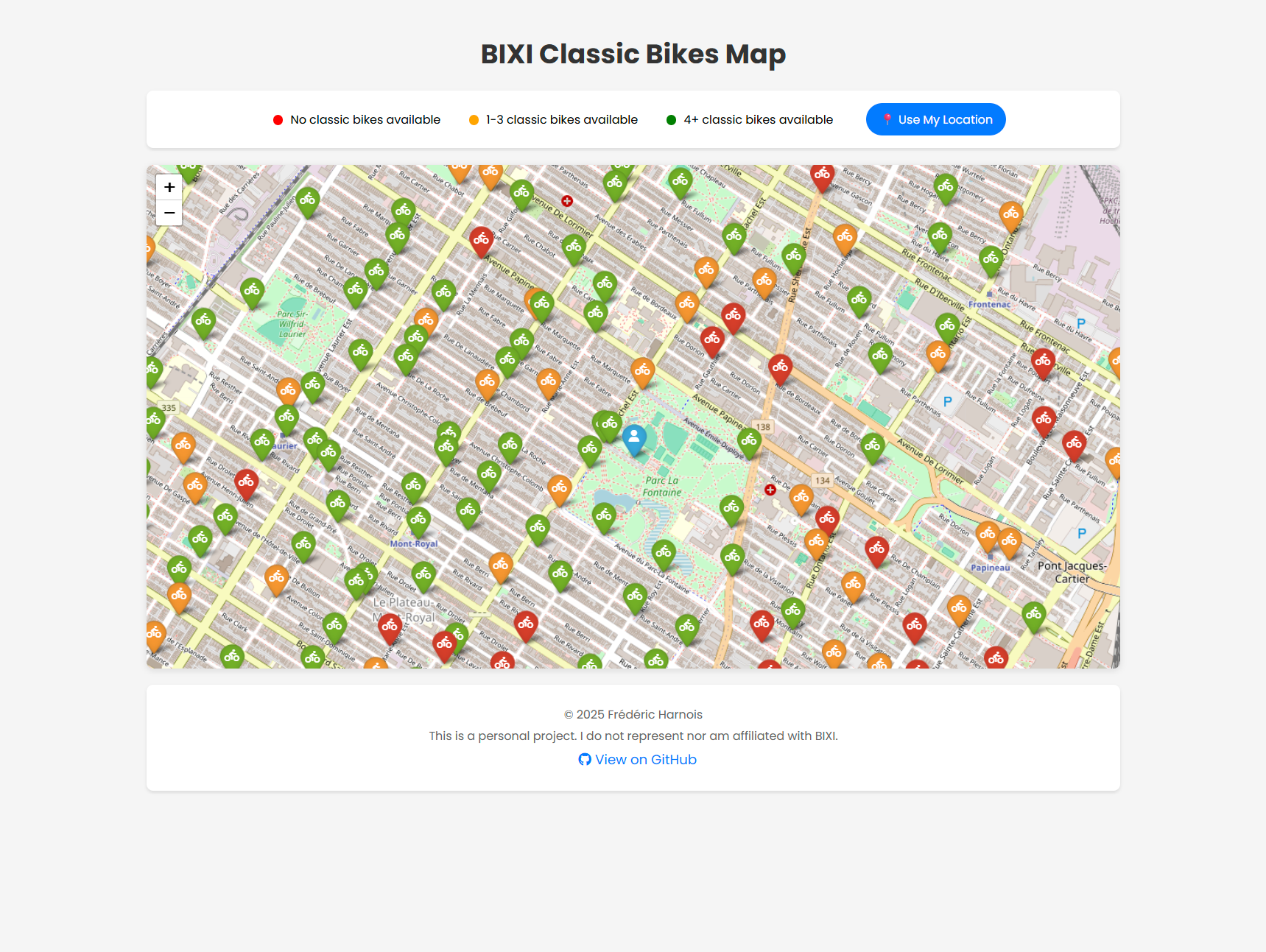Click the minus button to zoom out

(169, 214)
